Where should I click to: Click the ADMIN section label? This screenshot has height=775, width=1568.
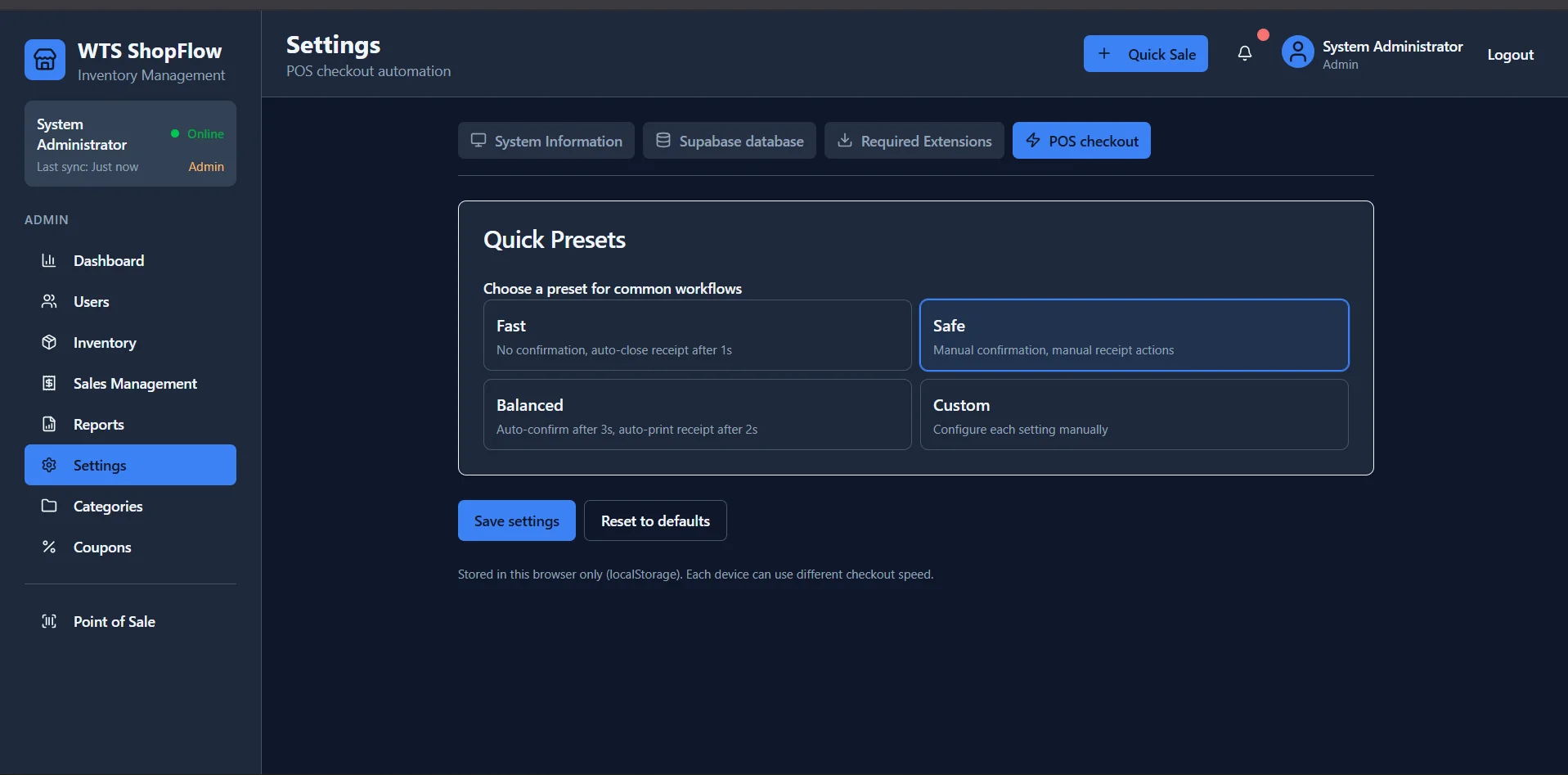tap(47, 220)
